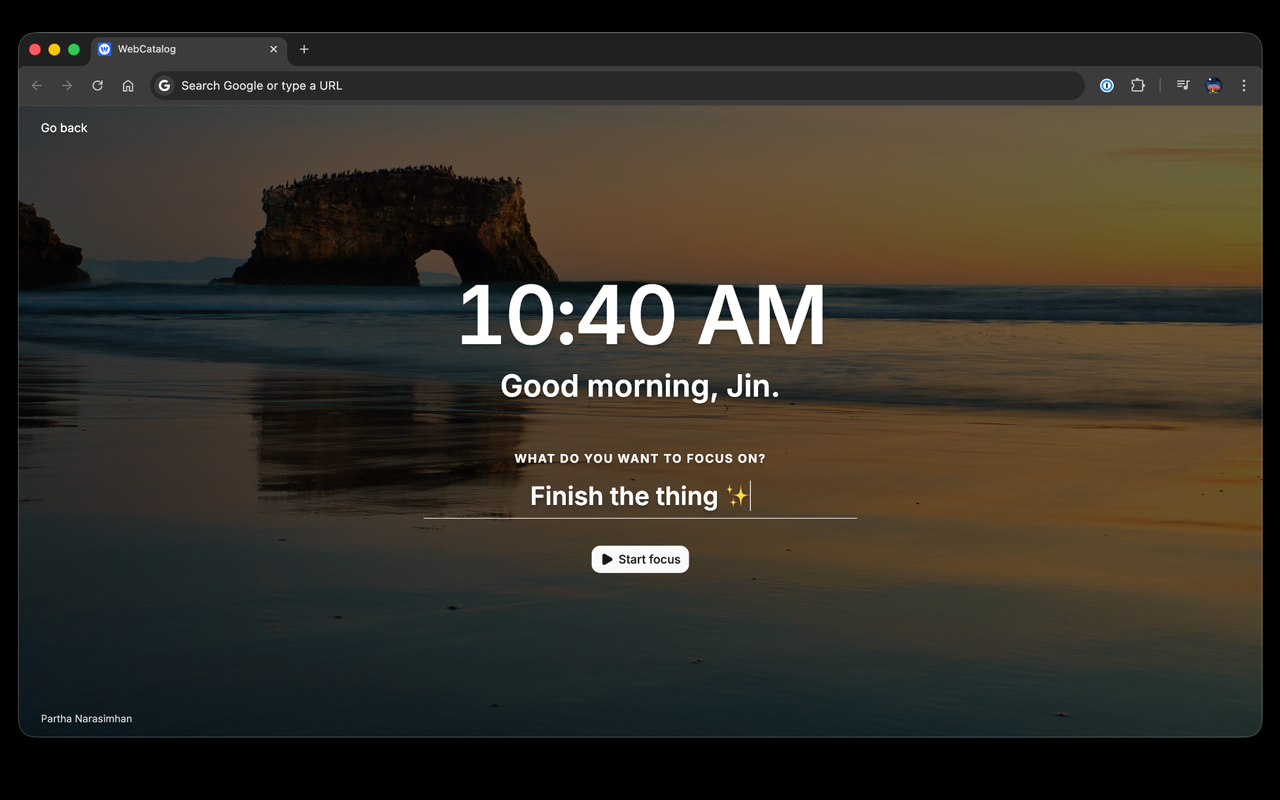
Task: Click the Google logo in the address bar
Action: coord(165,86)
